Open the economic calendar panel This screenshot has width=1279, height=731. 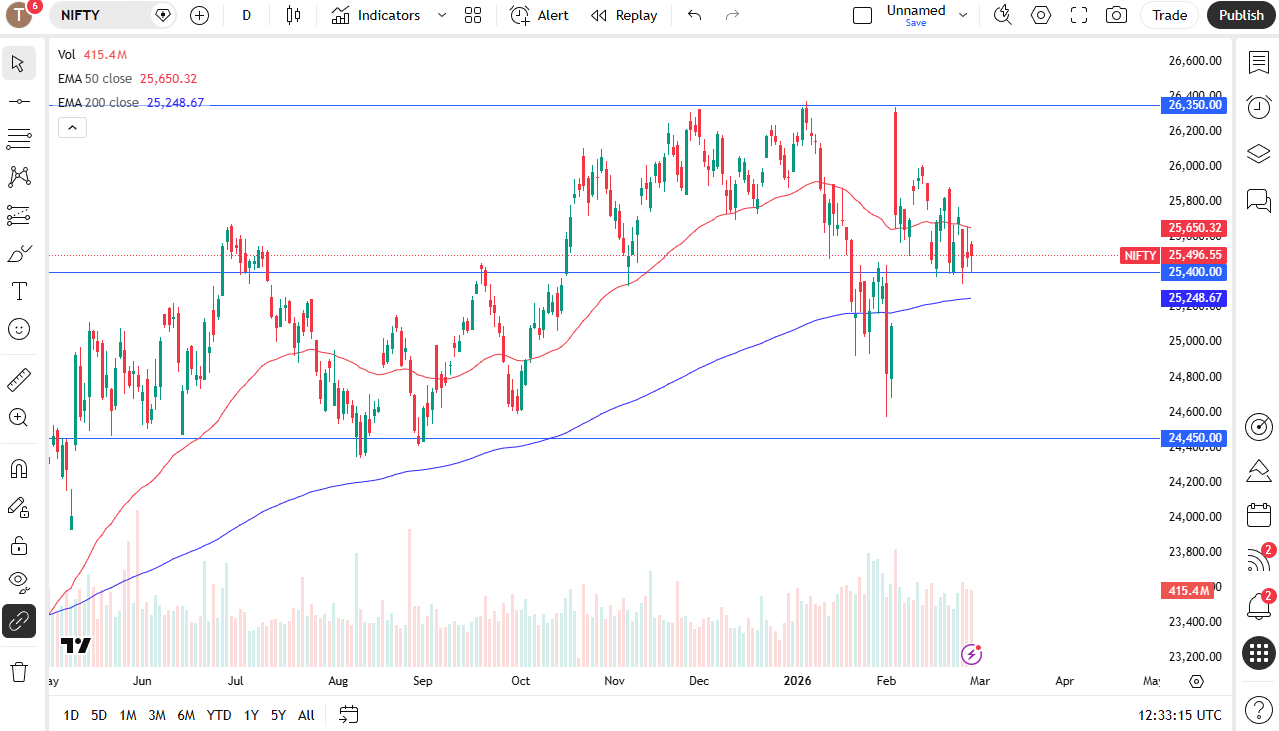pos(1258,516)
